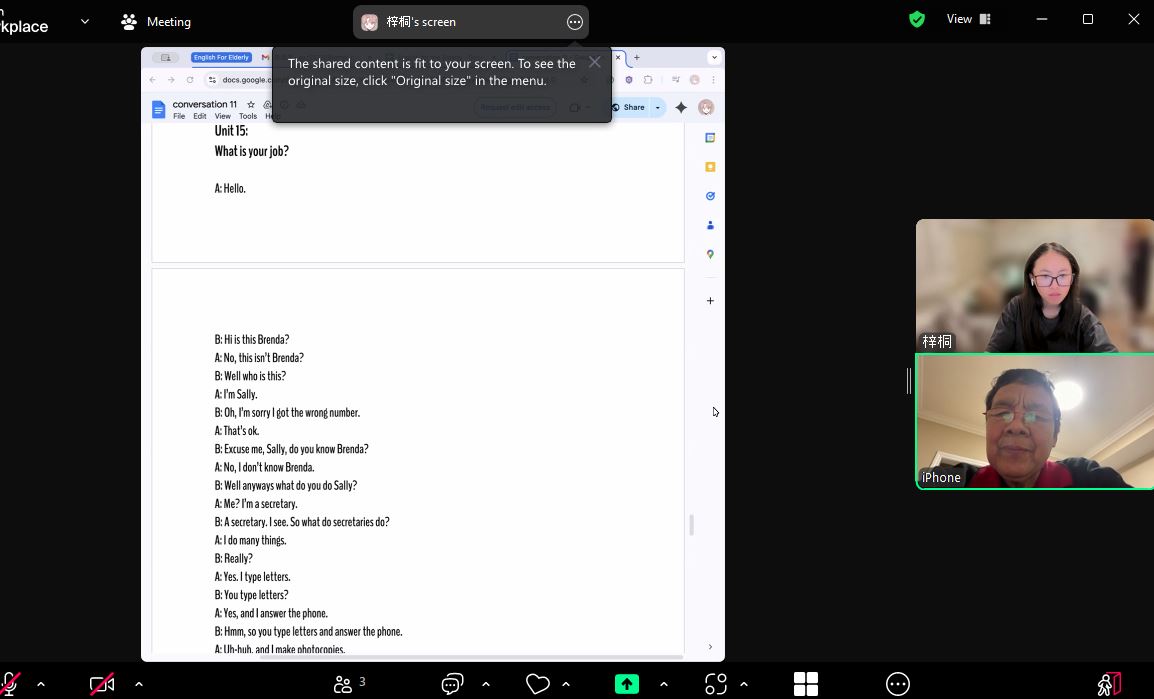
Task: Open shared screen options (three dots)
Action: coord(575,22)
